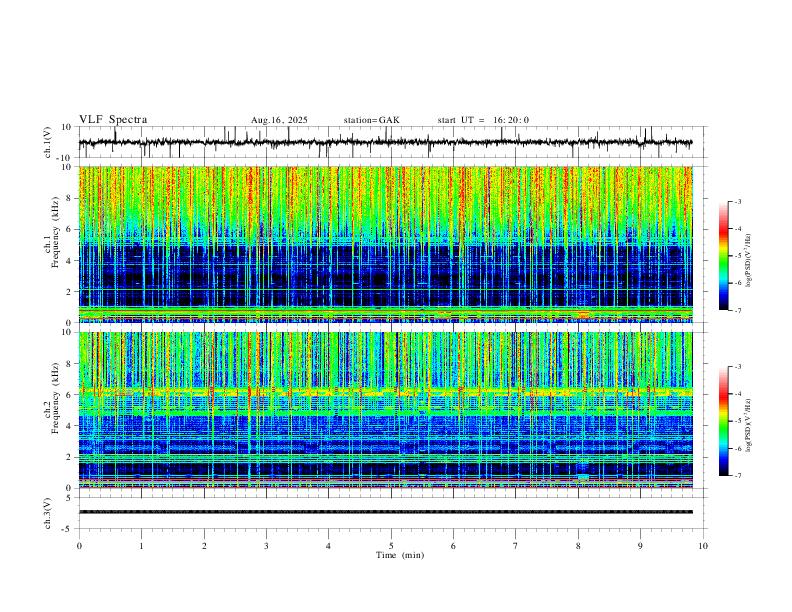Click the 'ch.3(V)' axis label
Image resolution: width=792 pixels, height=612 pixels.
point(47,513)
